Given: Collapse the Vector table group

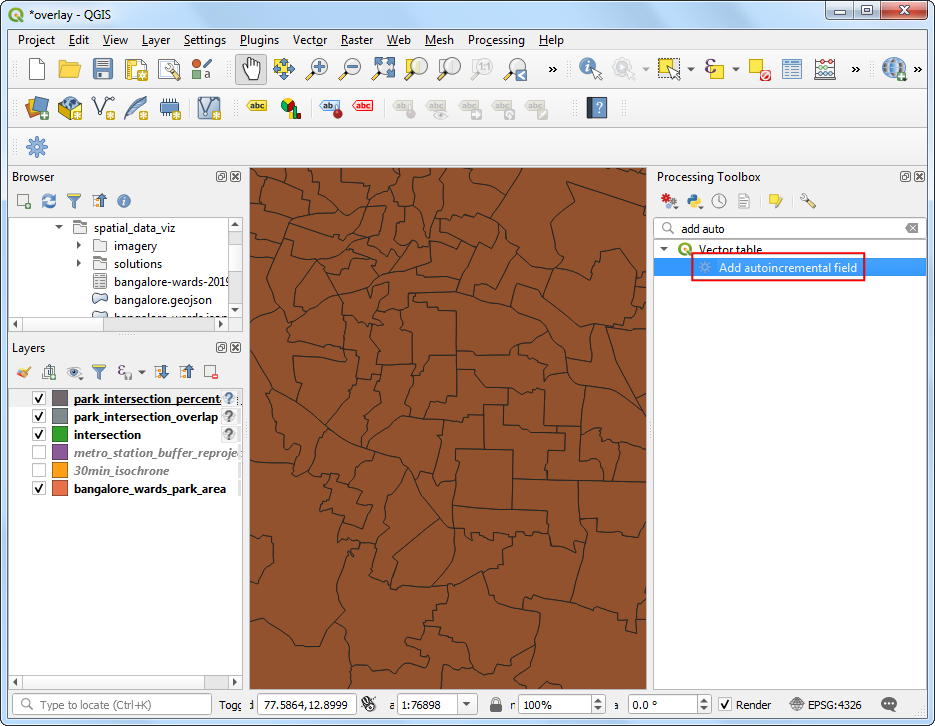Looking at the screenshot, I should tap(664, 249).
